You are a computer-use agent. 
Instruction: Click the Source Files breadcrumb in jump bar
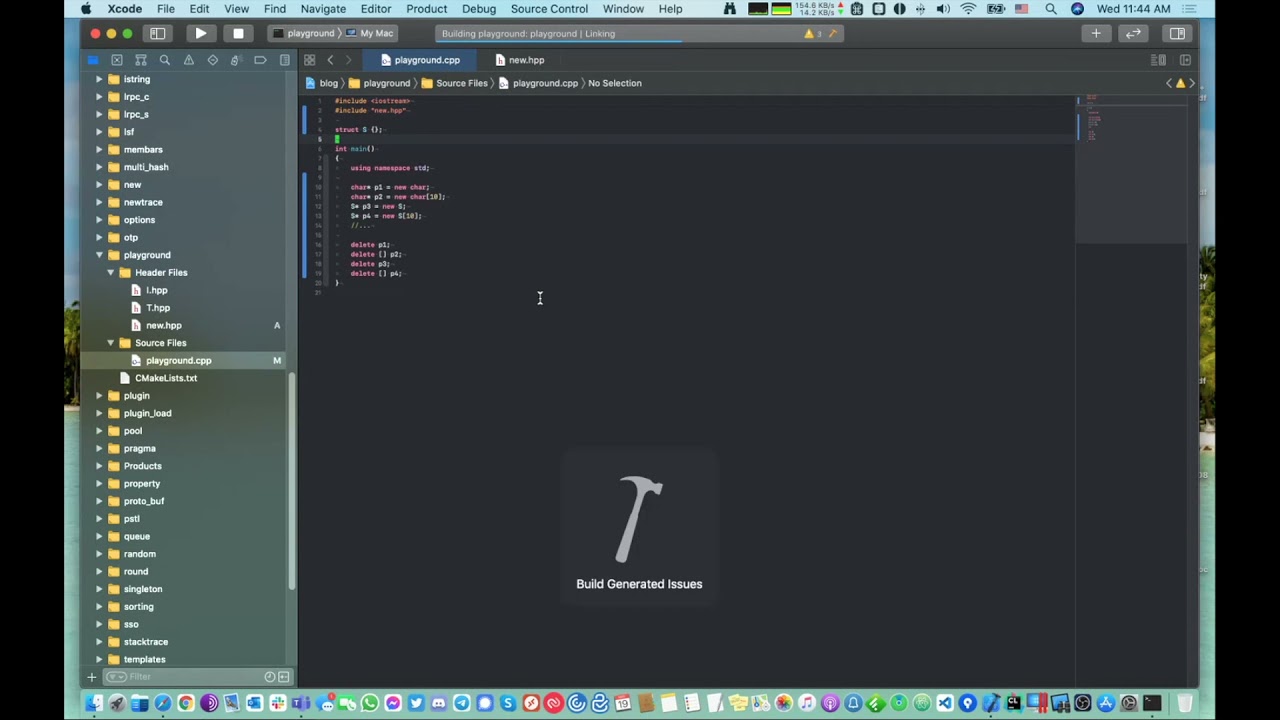[454, 83]
